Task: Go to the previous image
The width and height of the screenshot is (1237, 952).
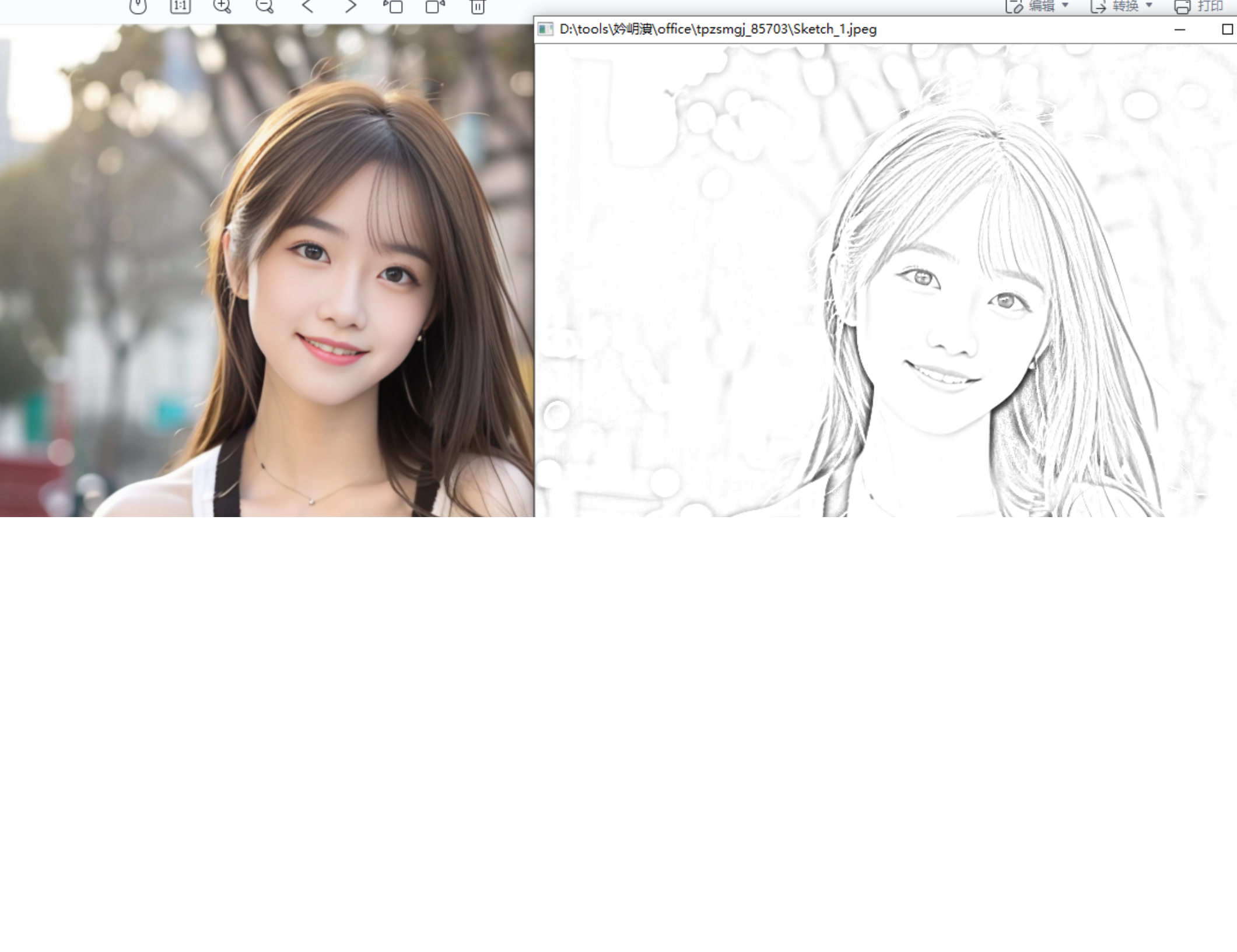Action: coord(307,6)
